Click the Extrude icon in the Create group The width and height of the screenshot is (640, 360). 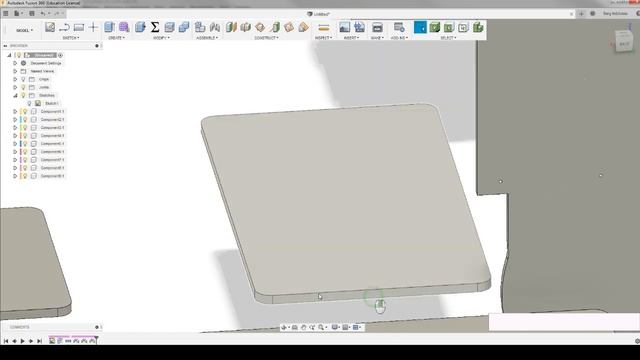pos(109,27)
